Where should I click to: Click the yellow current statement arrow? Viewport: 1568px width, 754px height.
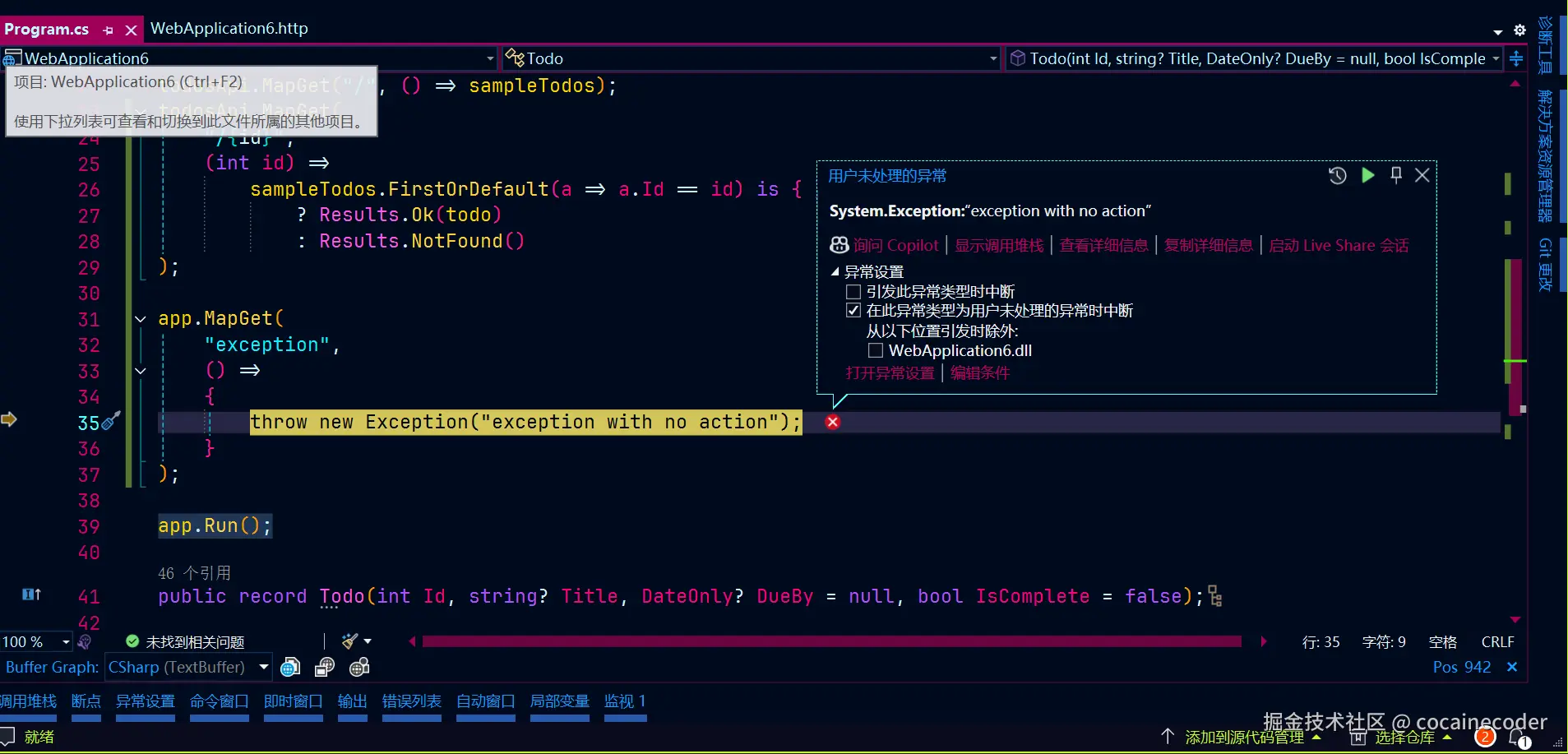pos(9,420)
